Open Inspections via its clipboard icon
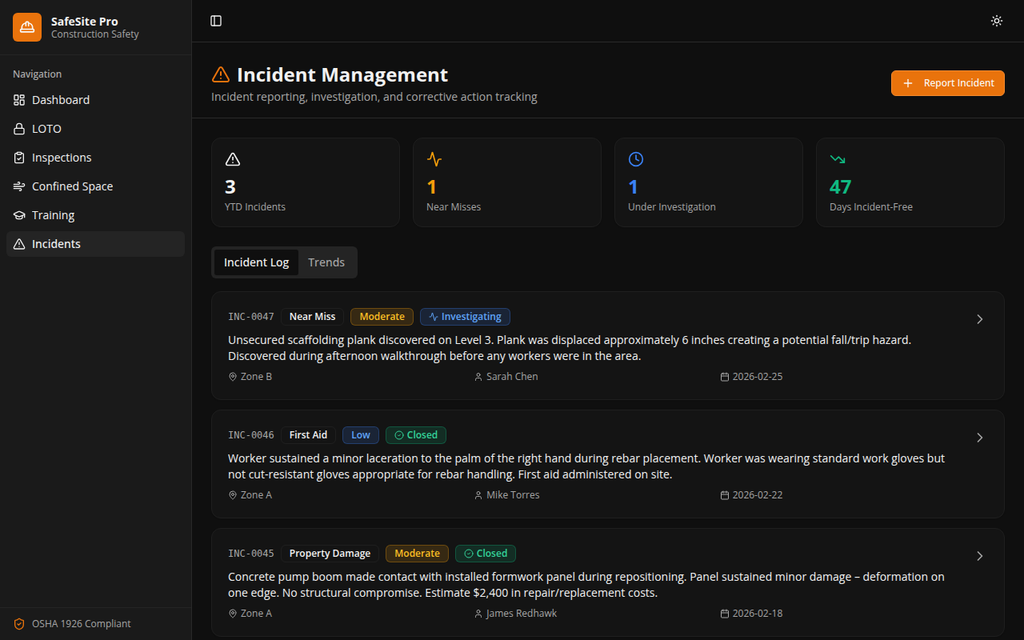This screenshot has height=640, width=1024. 22,157
